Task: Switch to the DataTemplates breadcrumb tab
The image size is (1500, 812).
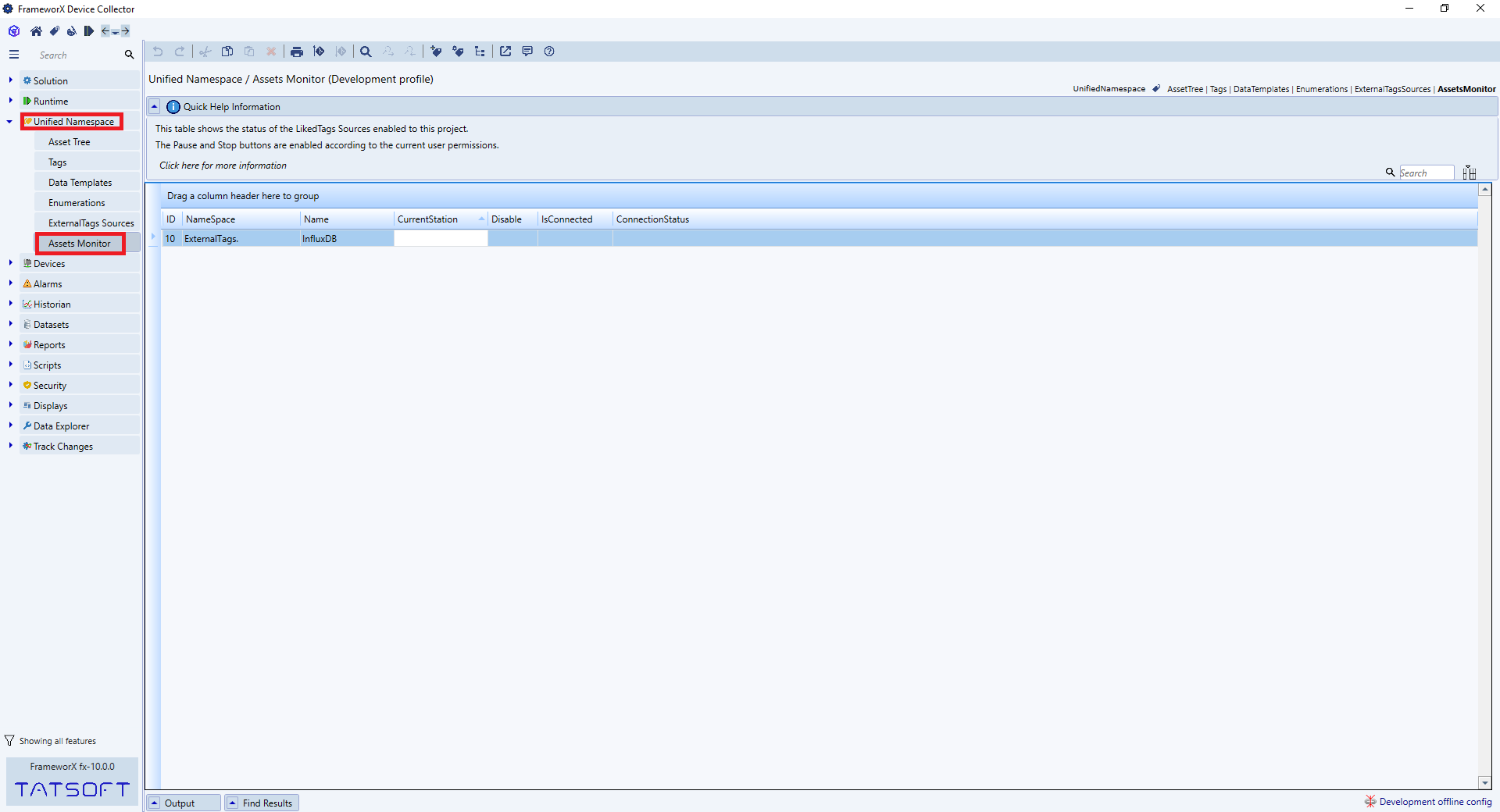Action: 1261,89
